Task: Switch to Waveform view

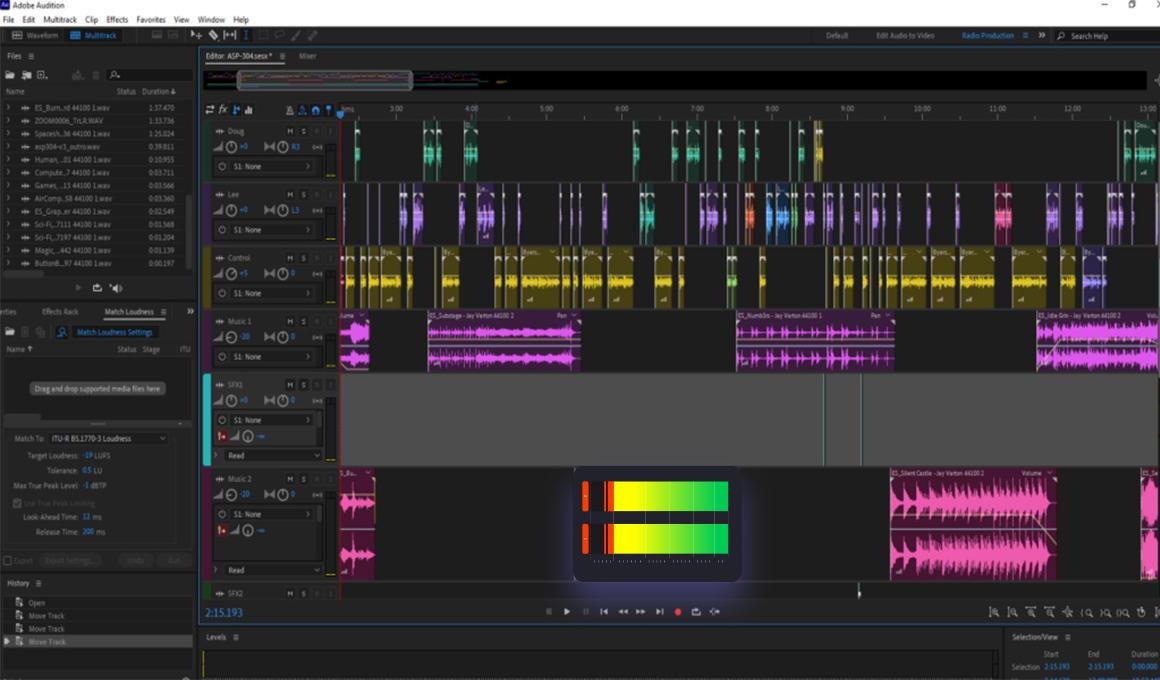Action: click(x=35, y=35)
